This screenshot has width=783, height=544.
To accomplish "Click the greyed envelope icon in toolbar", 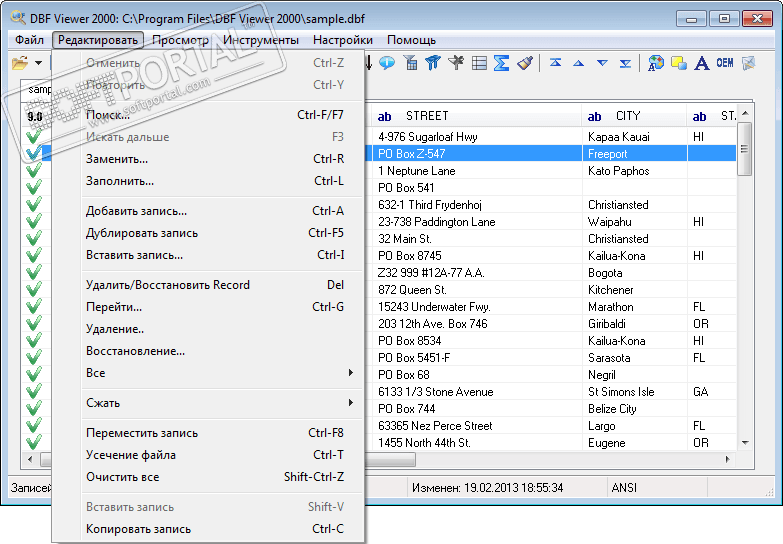I will [x=748, y=63].
